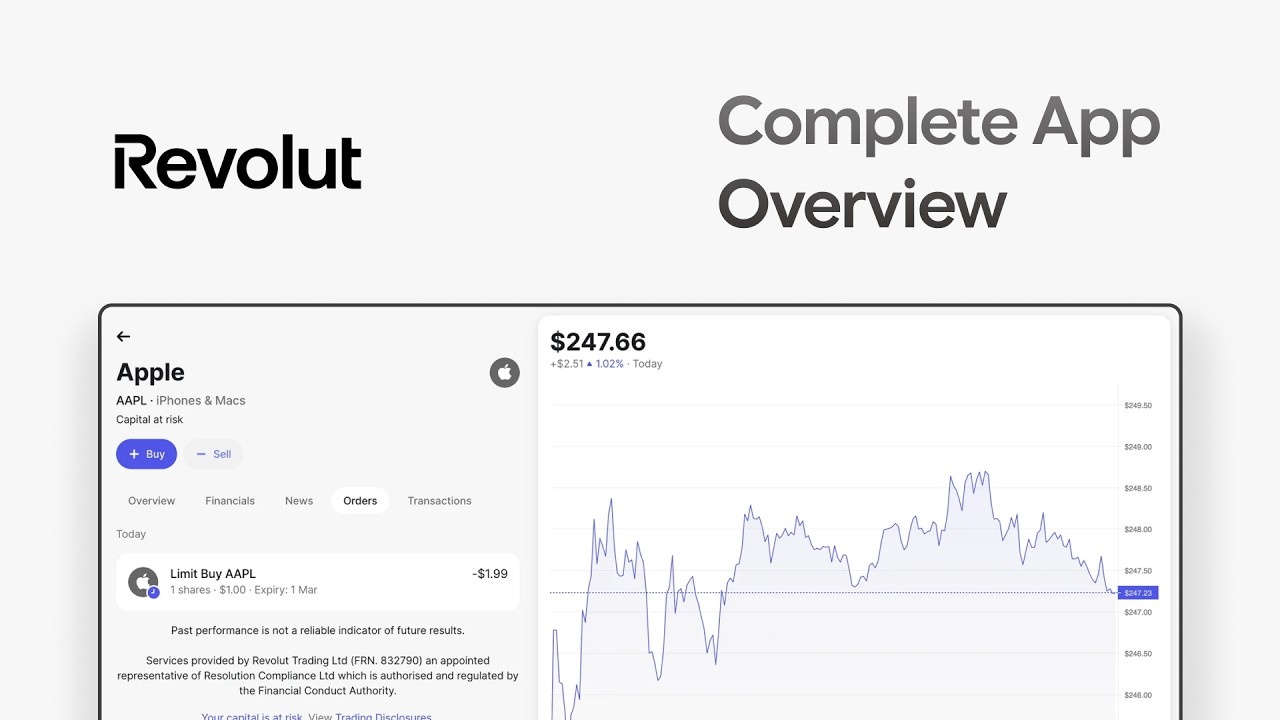
Task: Click the $247.23 current price marker
Action: point(1138,593)
